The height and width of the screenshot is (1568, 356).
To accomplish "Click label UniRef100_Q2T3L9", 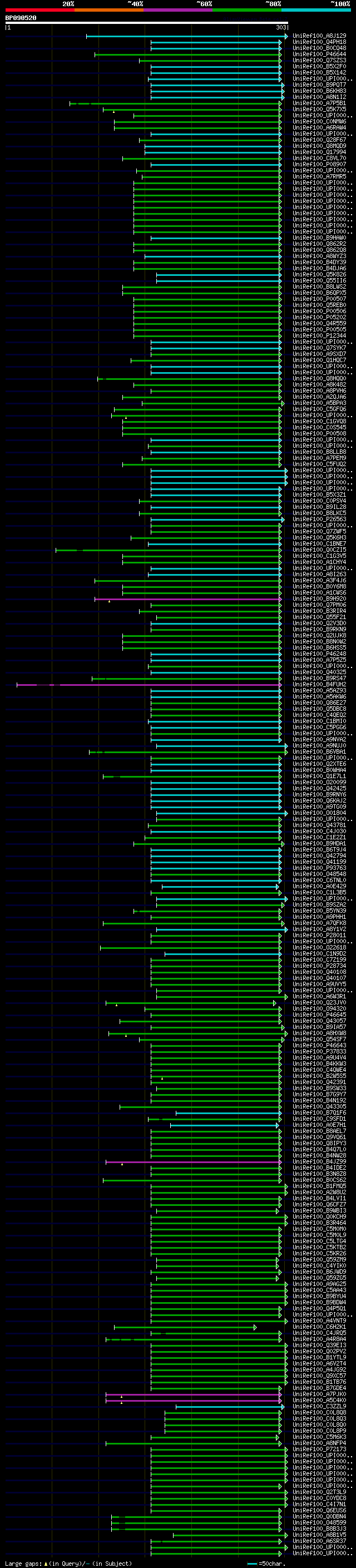I will coord(319,1492).
